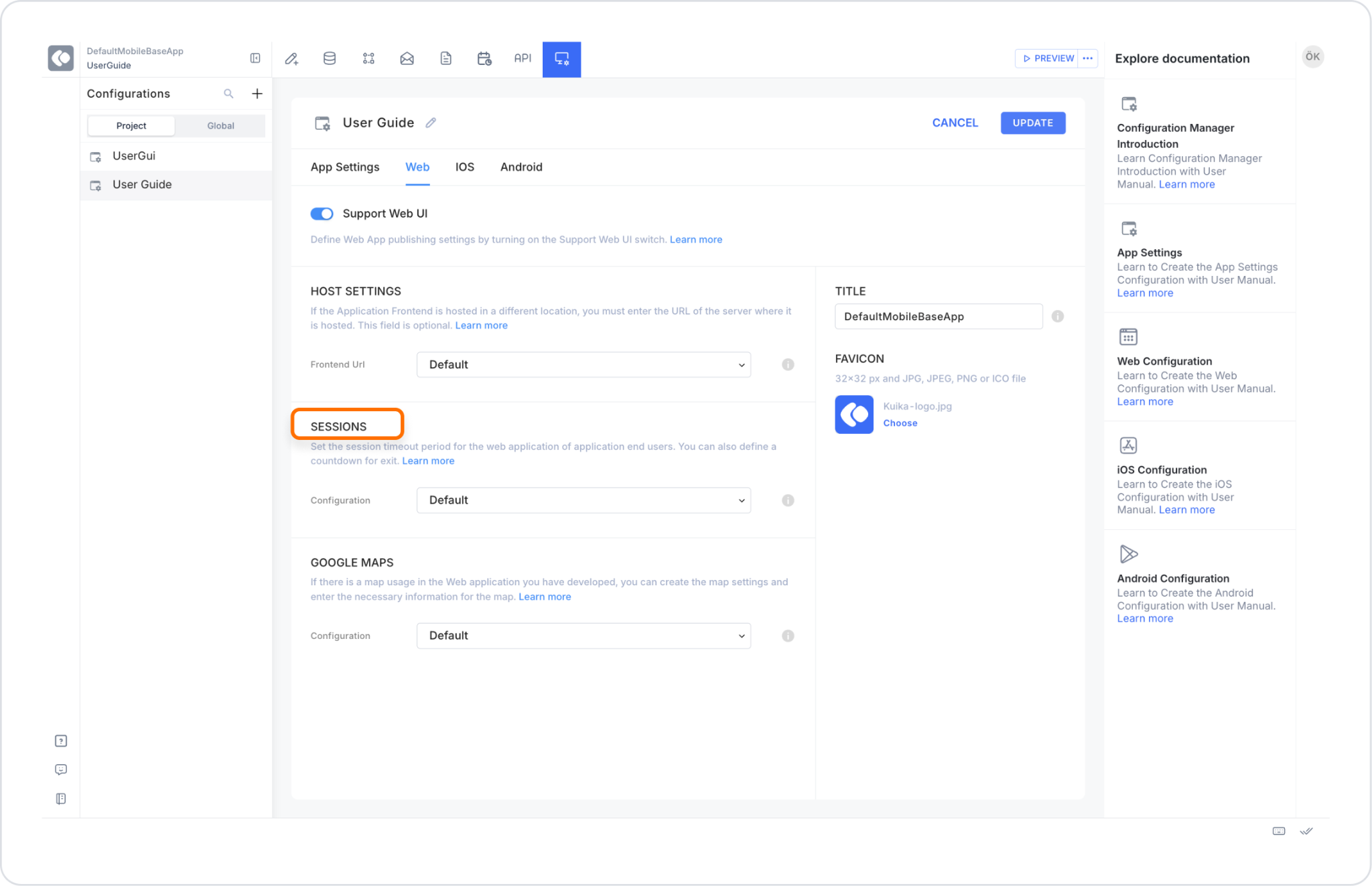Select the Global configurations tab
The height and width of the screenshot is (886, 1372).
click(220, 126)
